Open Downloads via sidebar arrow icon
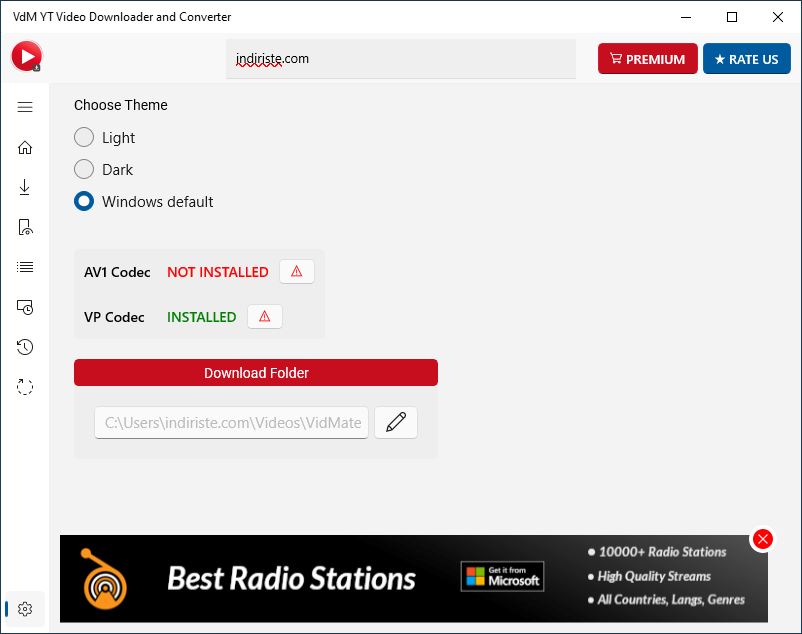 (25, 187)
